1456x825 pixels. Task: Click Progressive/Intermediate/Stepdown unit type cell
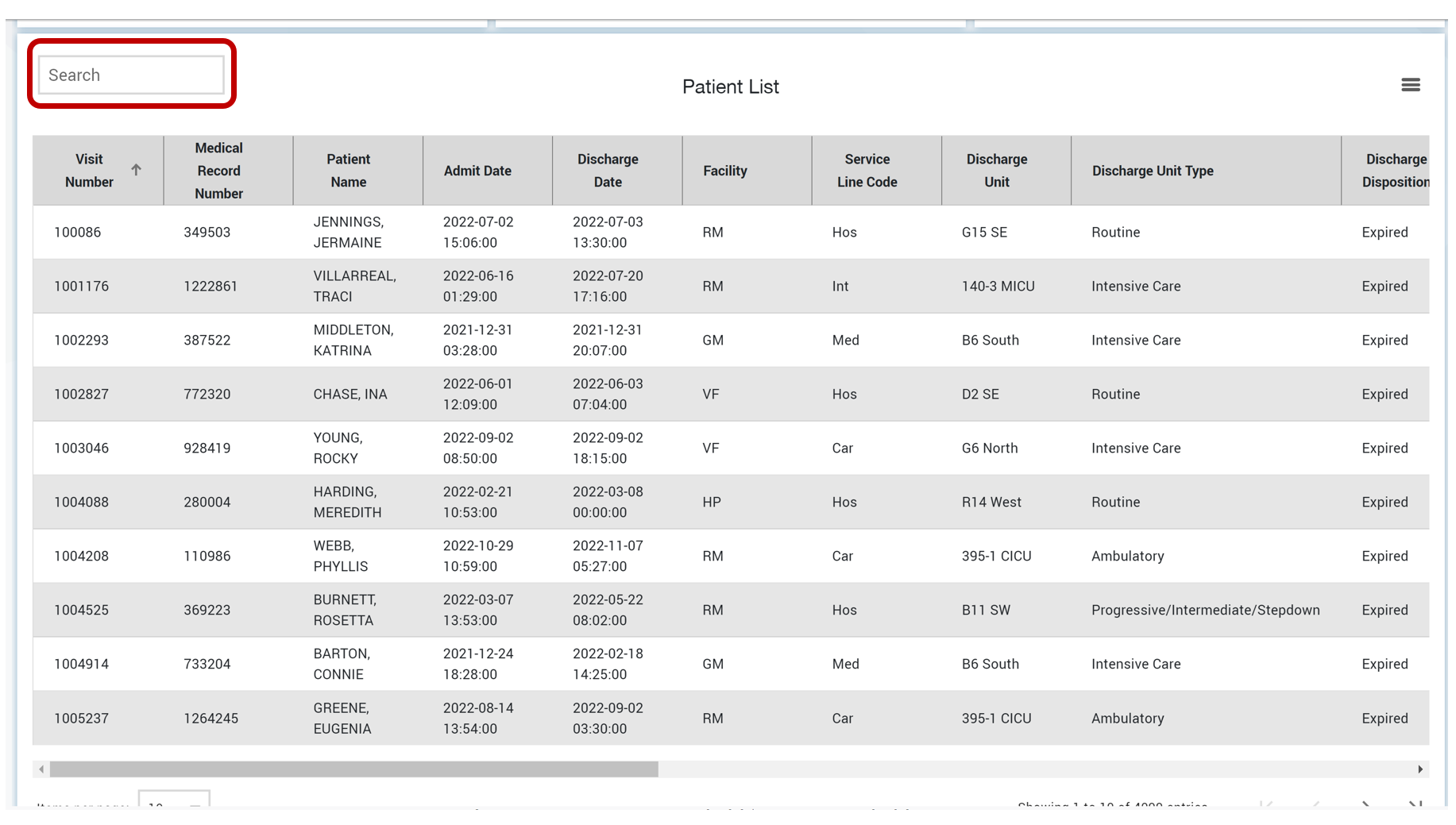(1206, 611)
